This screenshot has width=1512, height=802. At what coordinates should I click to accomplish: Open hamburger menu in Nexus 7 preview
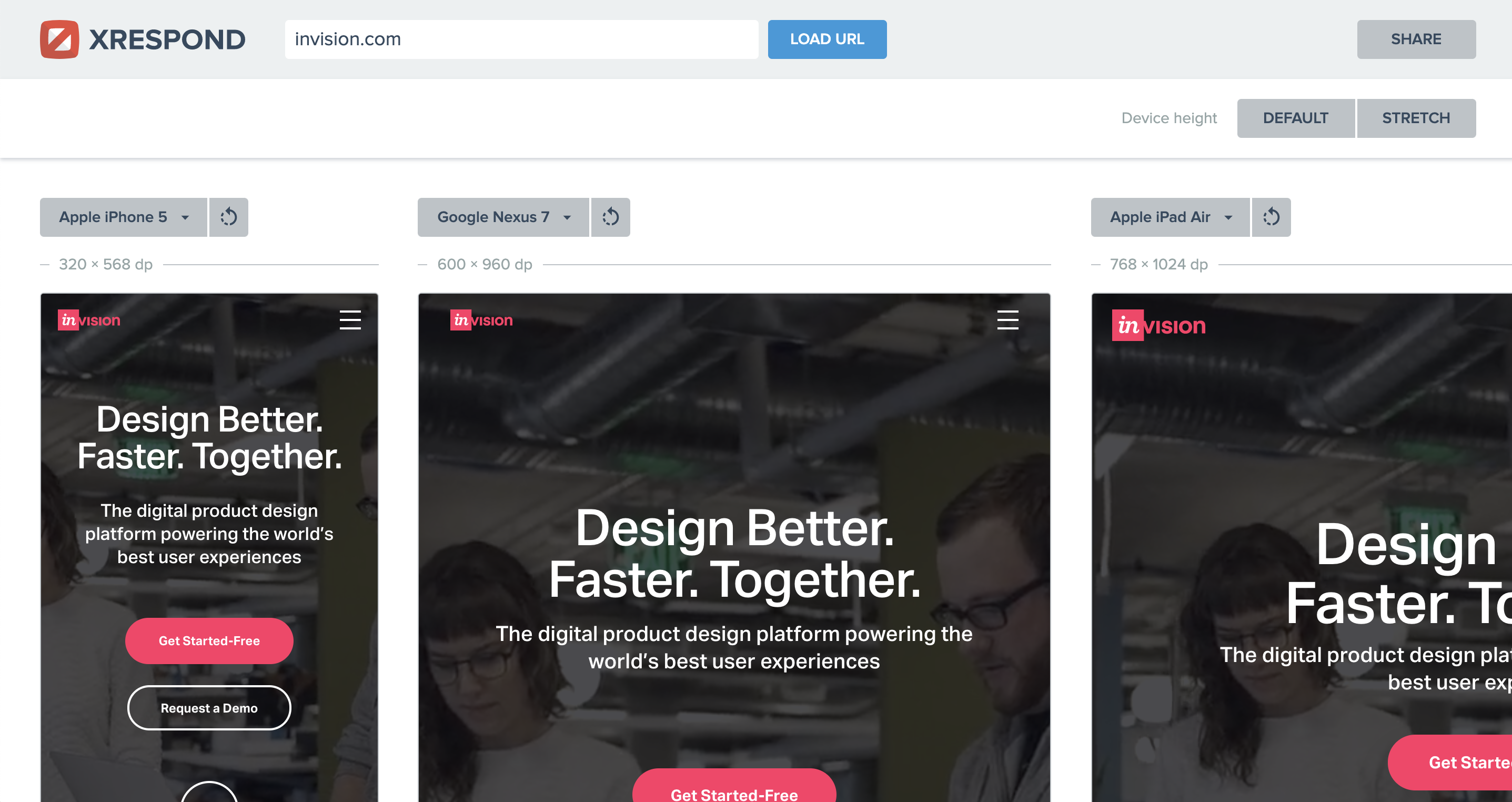click(1008, 320)
